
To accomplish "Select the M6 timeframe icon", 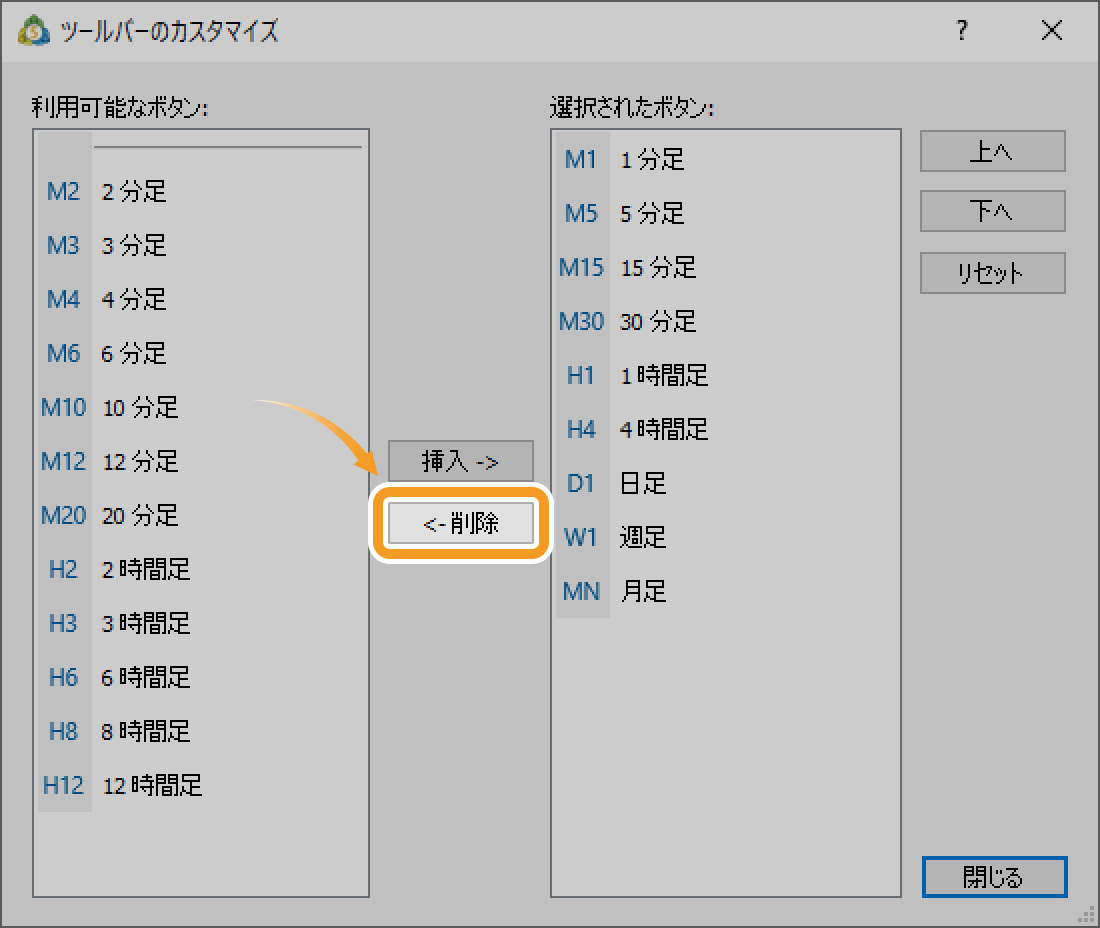I will 63,354.
